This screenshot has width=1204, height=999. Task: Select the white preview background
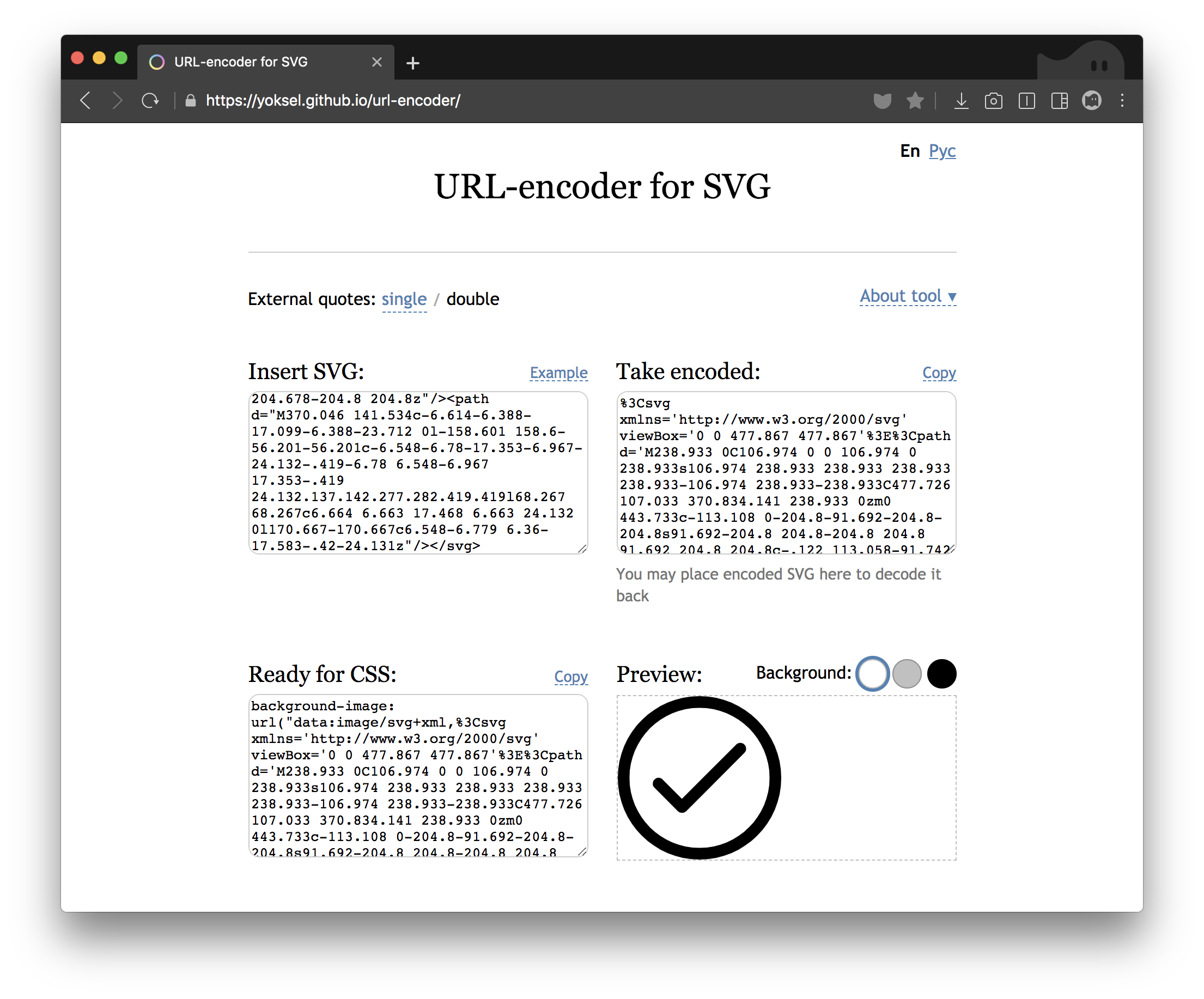872,673
